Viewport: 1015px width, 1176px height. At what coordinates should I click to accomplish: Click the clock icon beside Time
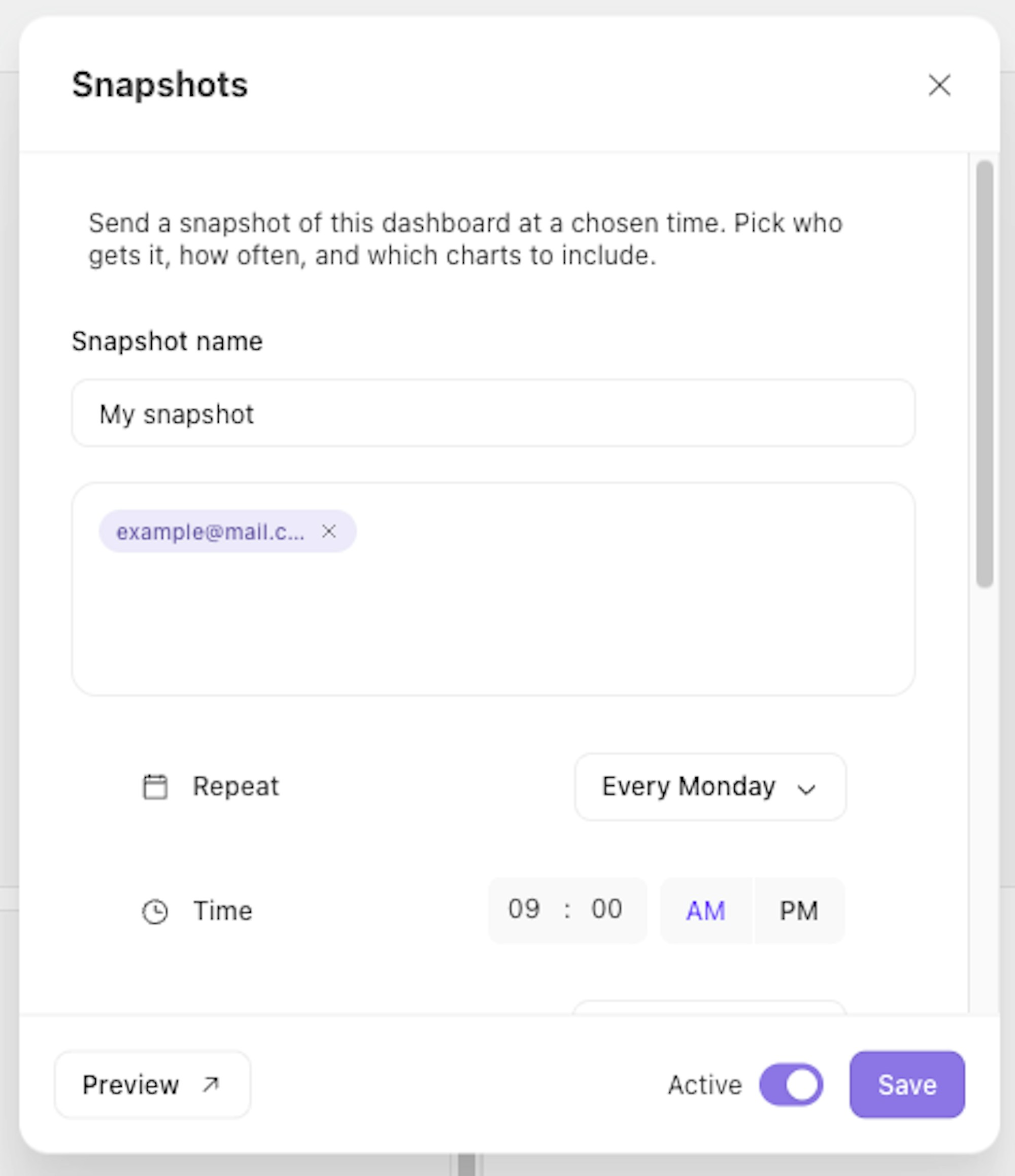tap(155, 912)
